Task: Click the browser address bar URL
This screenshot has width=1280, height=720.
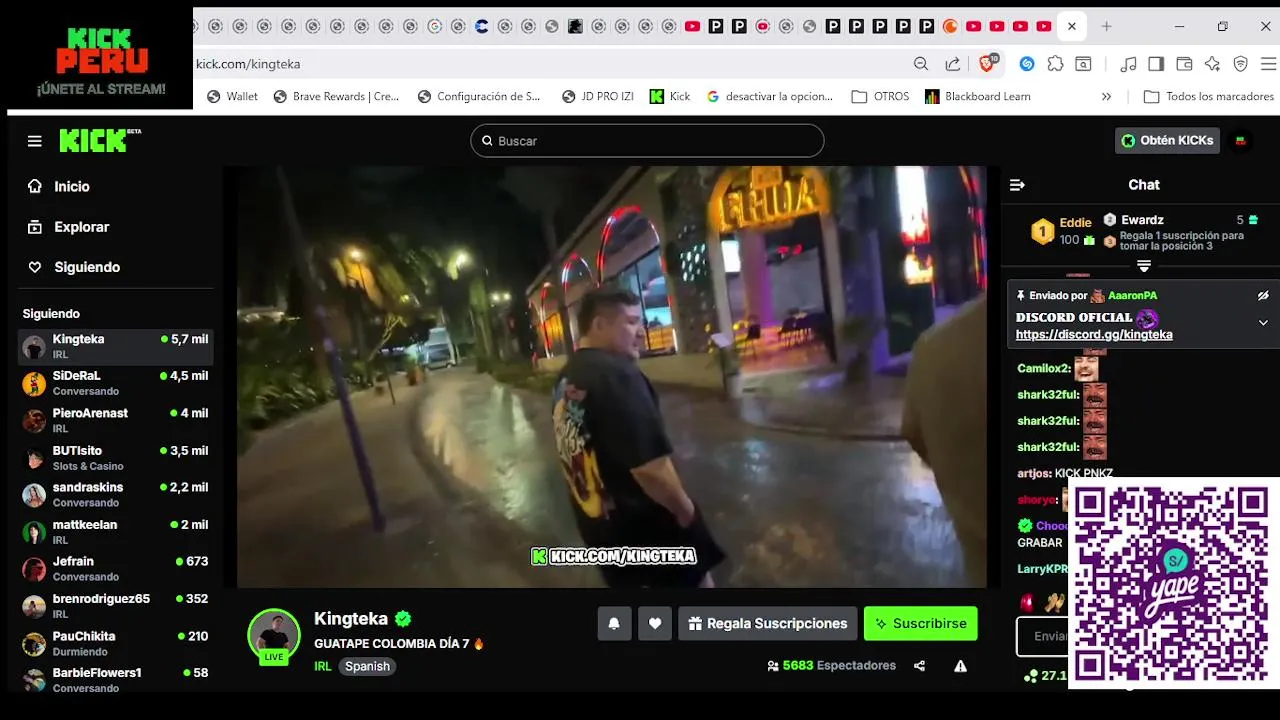Action: click(x=248, y=64)
